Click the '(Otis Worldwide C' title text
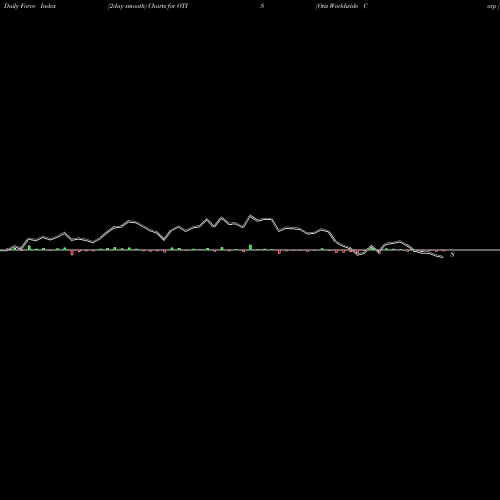 (342, 6)
